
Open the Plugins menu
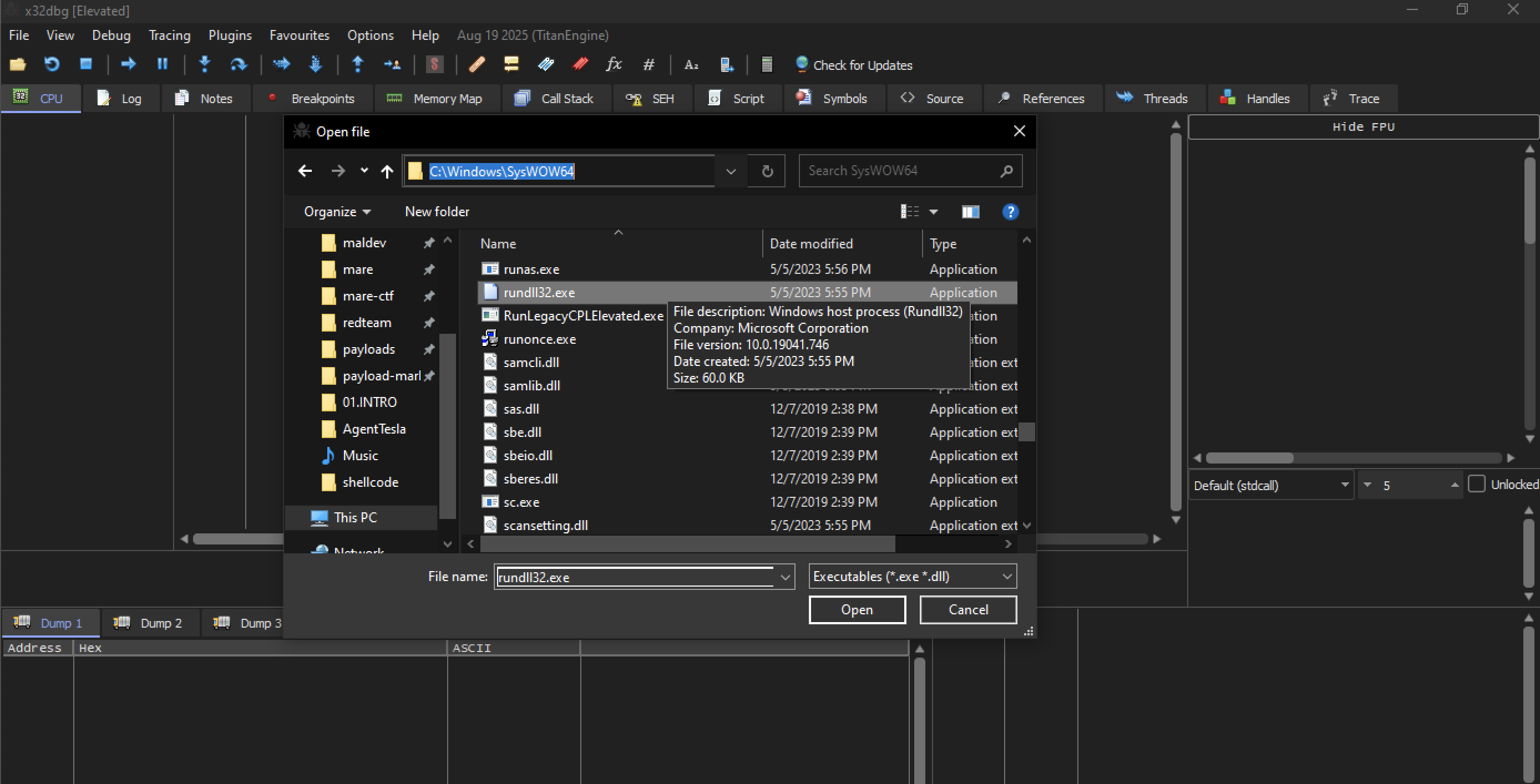(x=230, y=35)
